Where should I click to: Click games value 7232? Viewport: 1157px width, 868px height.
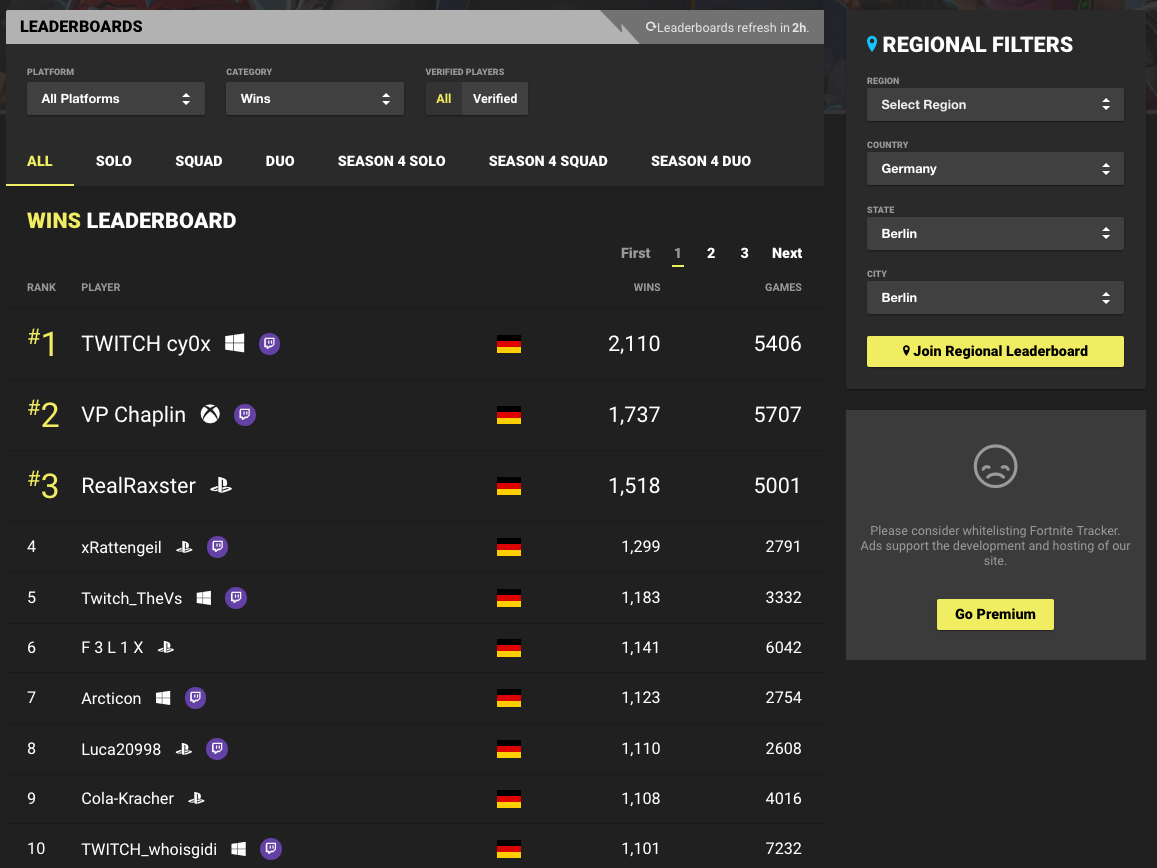pyautogui.click(x=784, y=849)
